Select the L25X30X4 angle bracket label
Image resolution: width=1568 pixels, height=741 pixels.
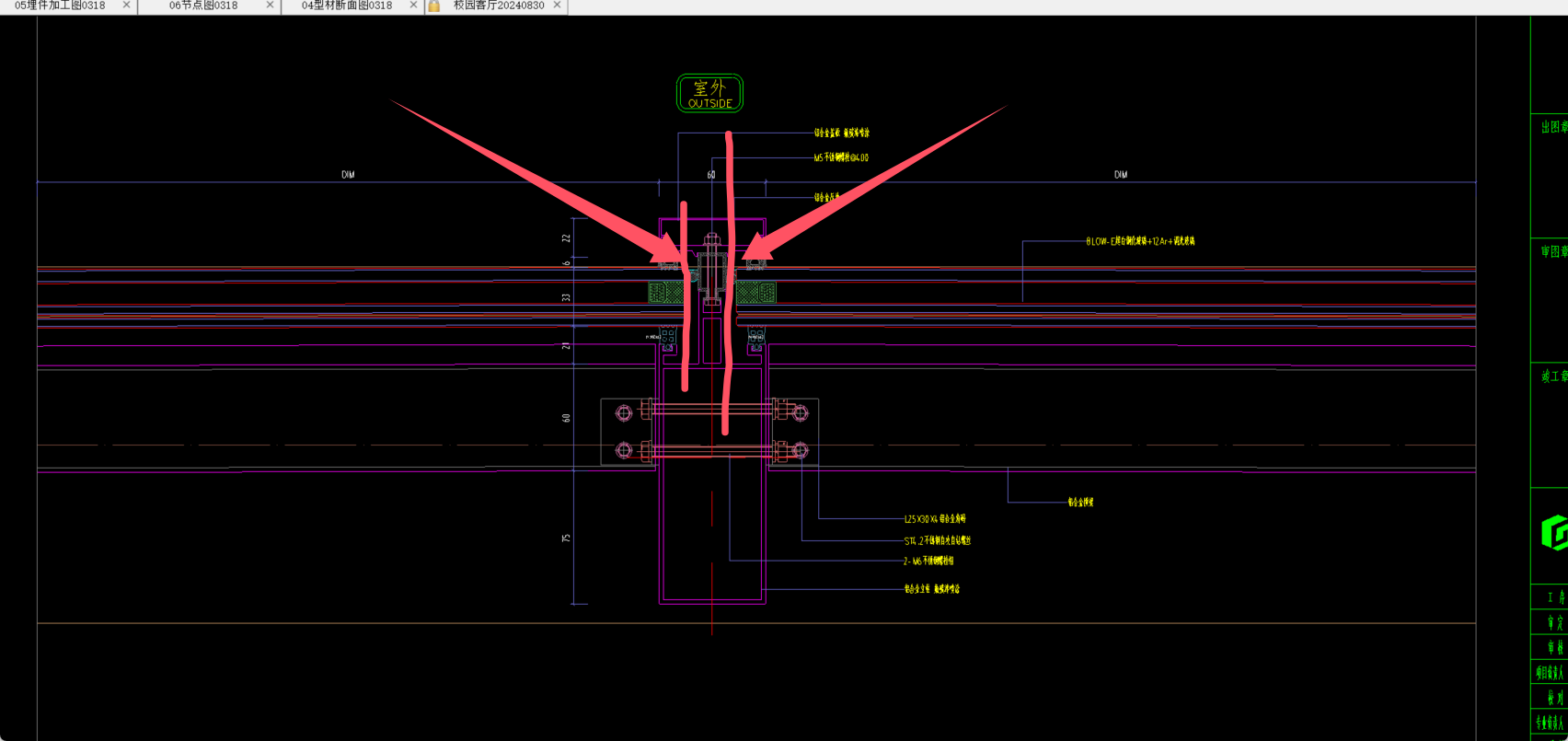pos(934,519)
